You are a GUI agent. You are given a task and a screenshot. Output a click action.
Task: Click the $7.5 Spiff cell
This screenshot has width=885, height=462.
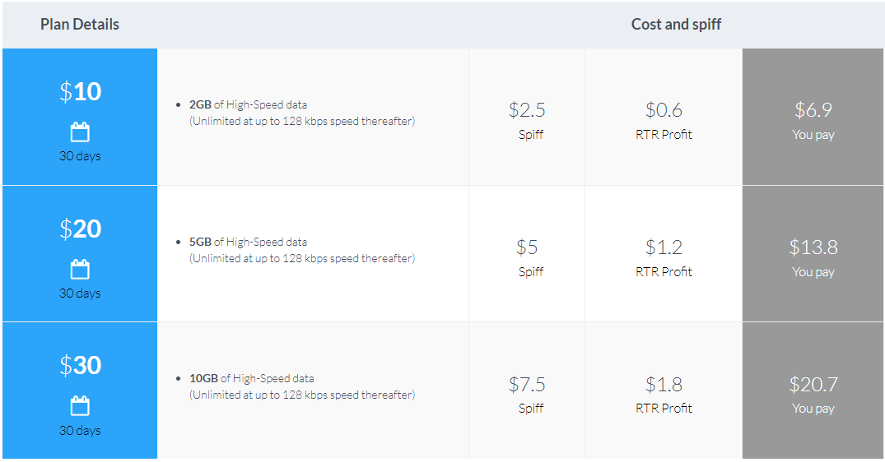click(527, 390)
